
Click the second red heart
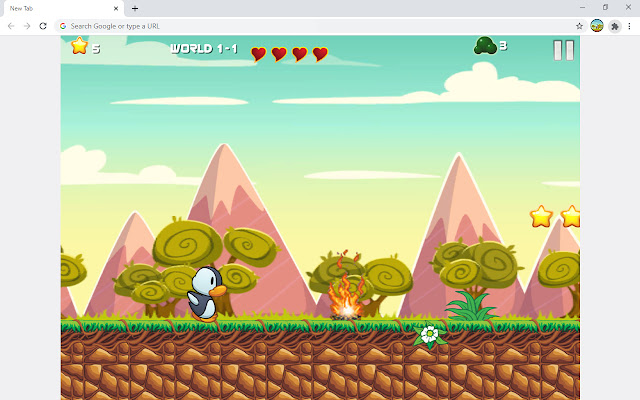coord(279,54)
